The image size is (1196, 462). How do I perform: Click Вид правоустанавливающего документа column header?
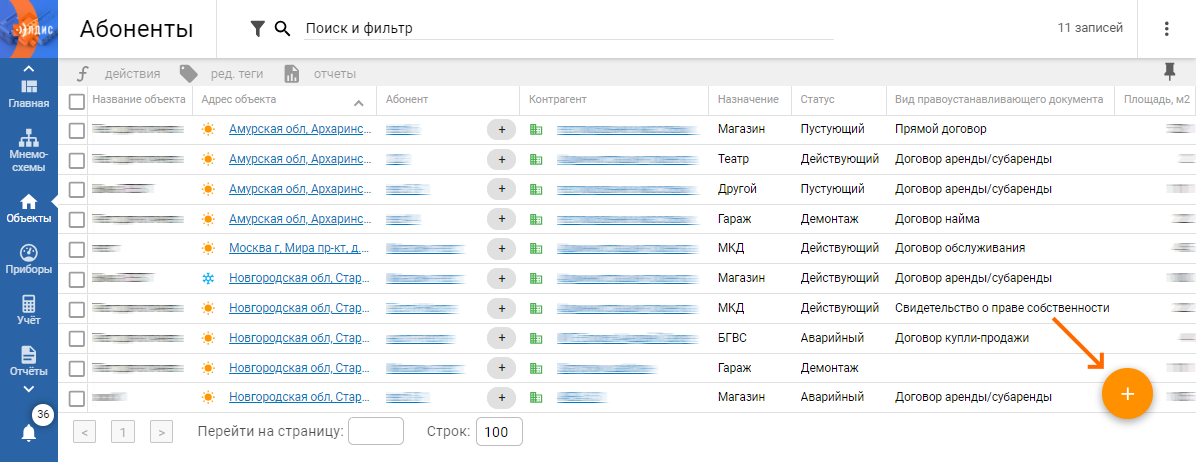click(999, 99)
